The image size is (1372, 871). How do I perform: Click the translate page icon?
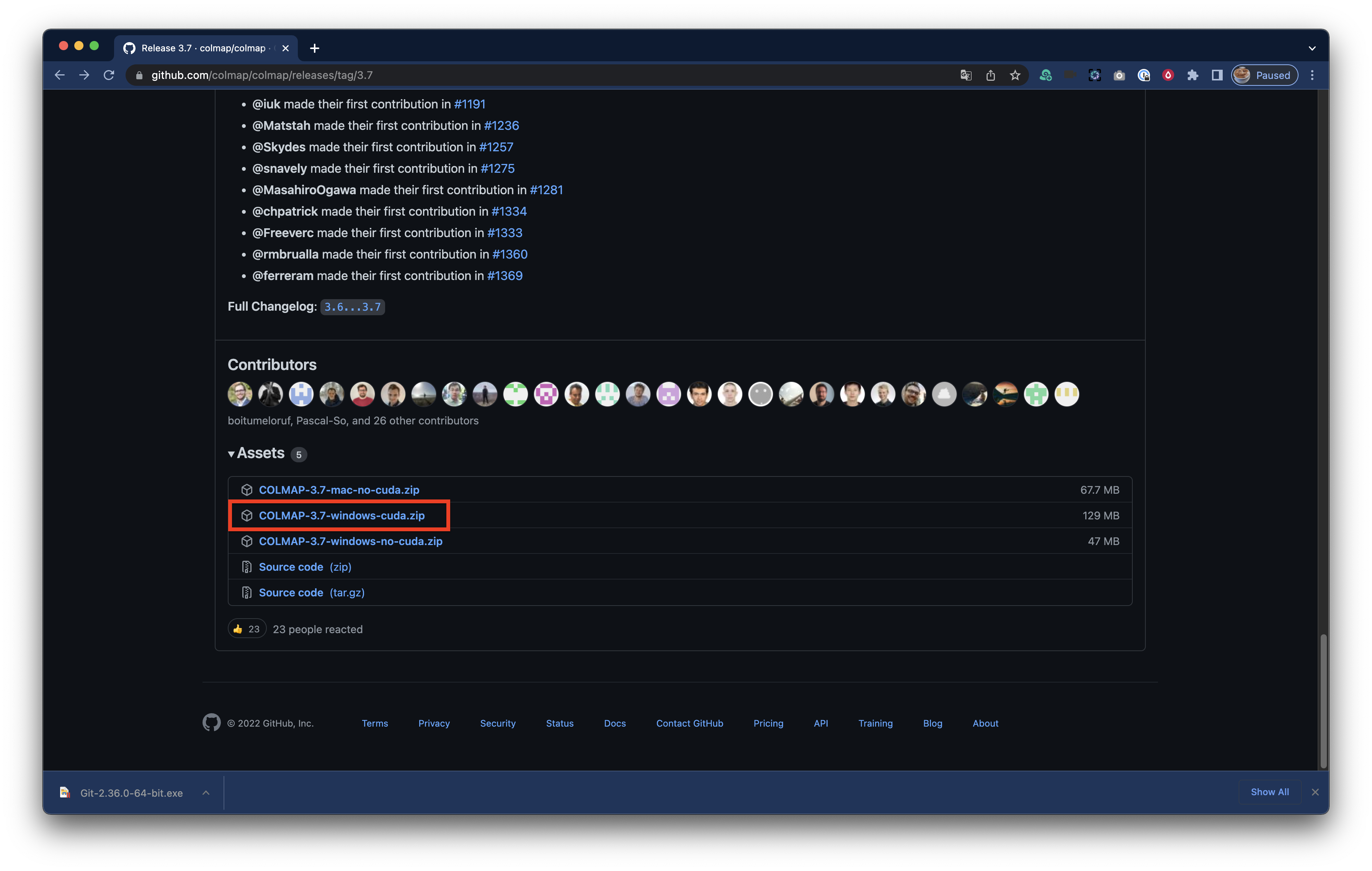(x=965, y=75)
